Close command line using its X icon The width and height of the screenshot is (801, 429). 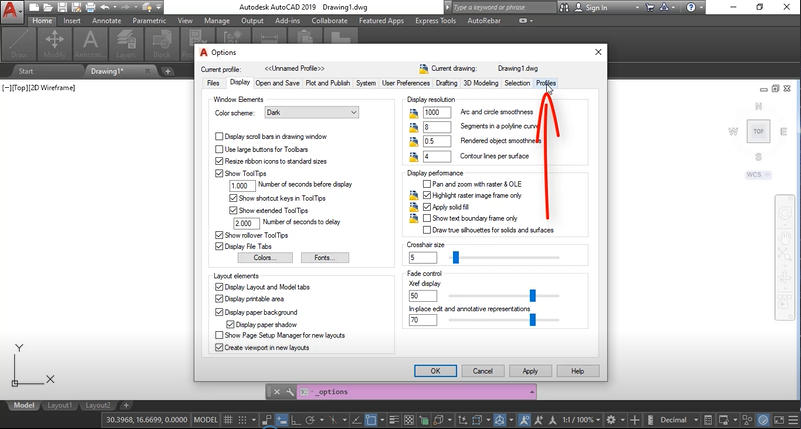point(276,392)
